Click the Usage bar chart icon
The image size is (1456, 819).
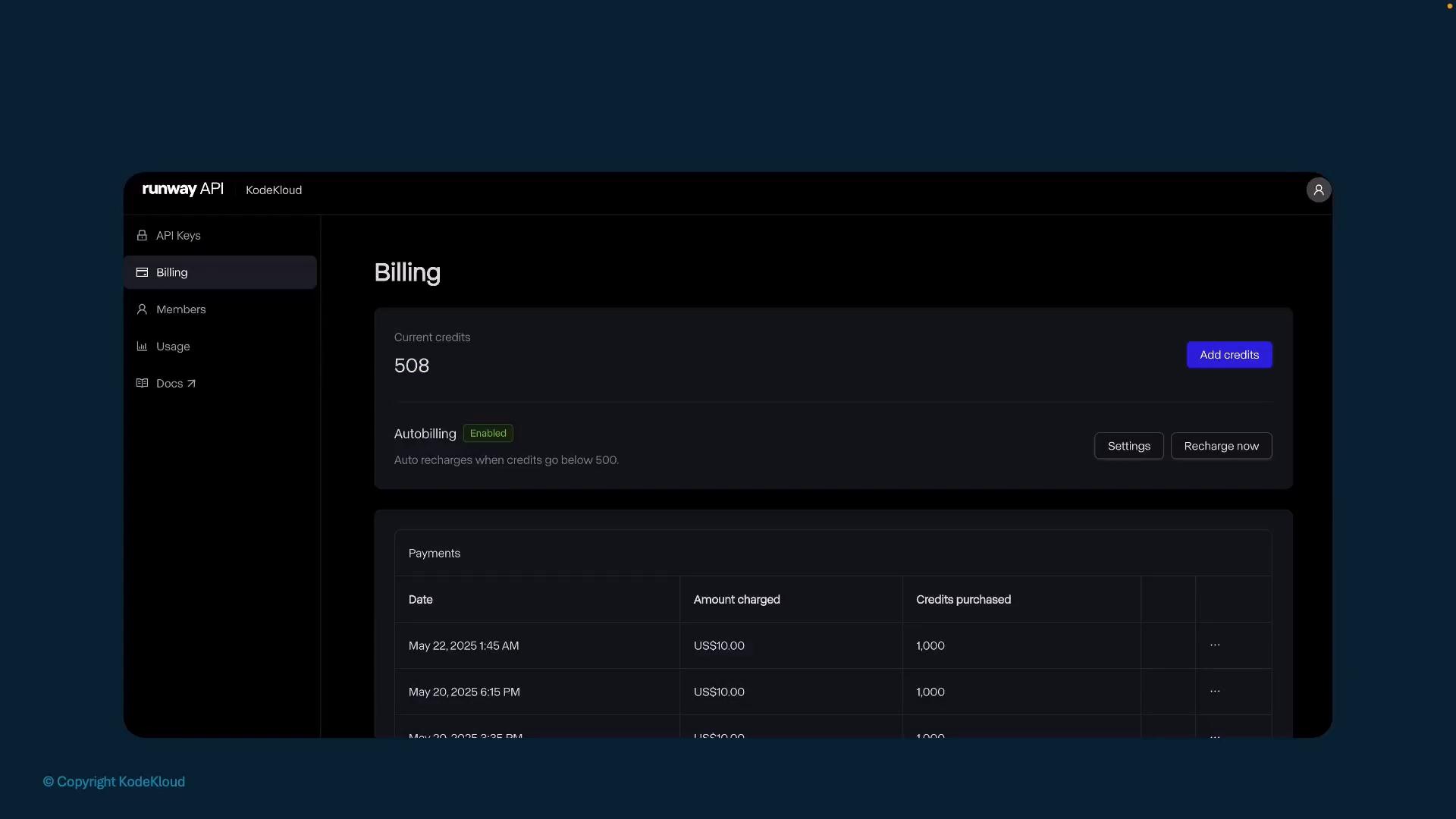142,347
